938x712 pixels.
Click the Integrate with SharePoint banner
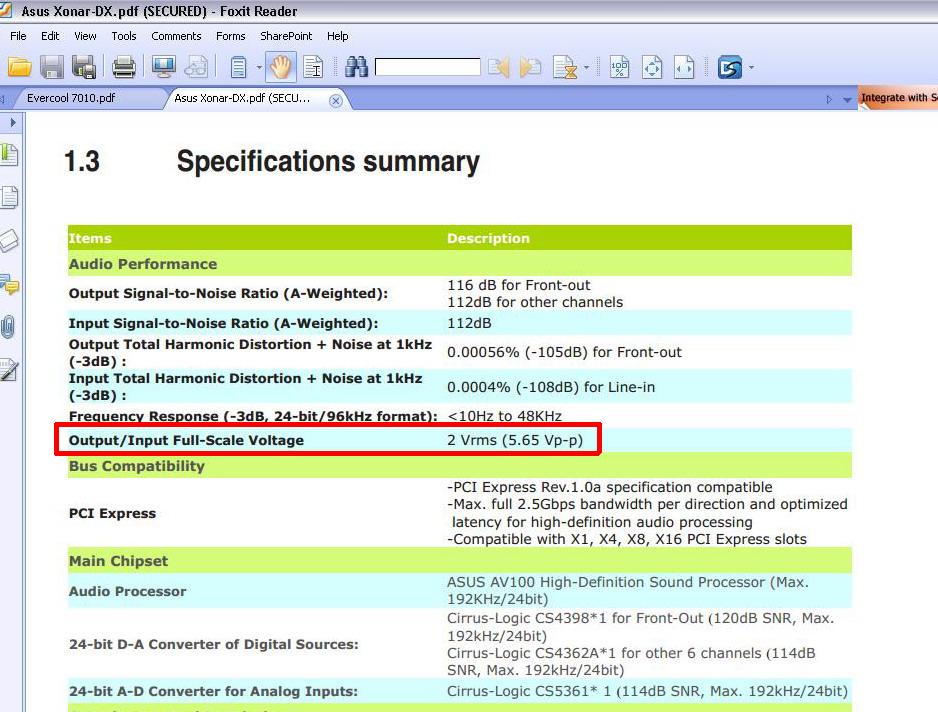pos(898,98)
